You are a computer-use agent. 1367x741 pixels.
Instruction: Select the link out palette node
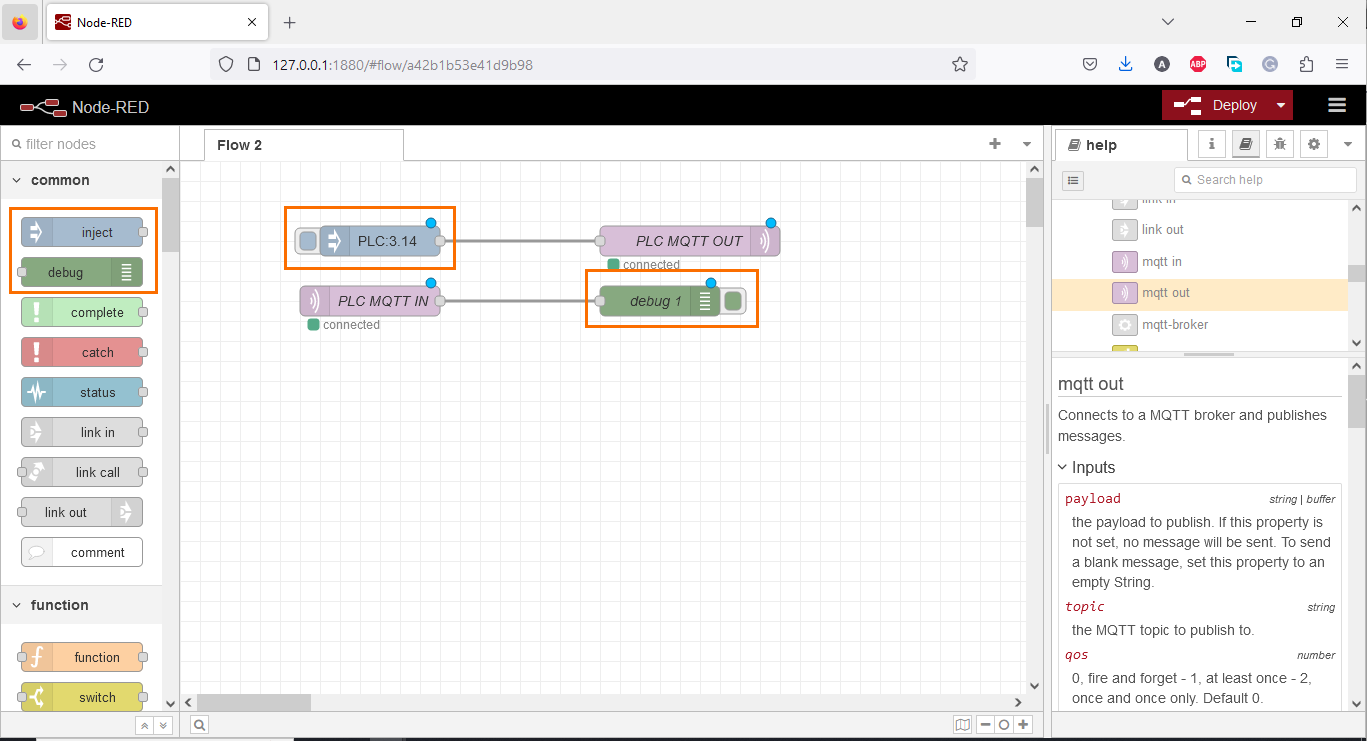click(x=82, y=512)
